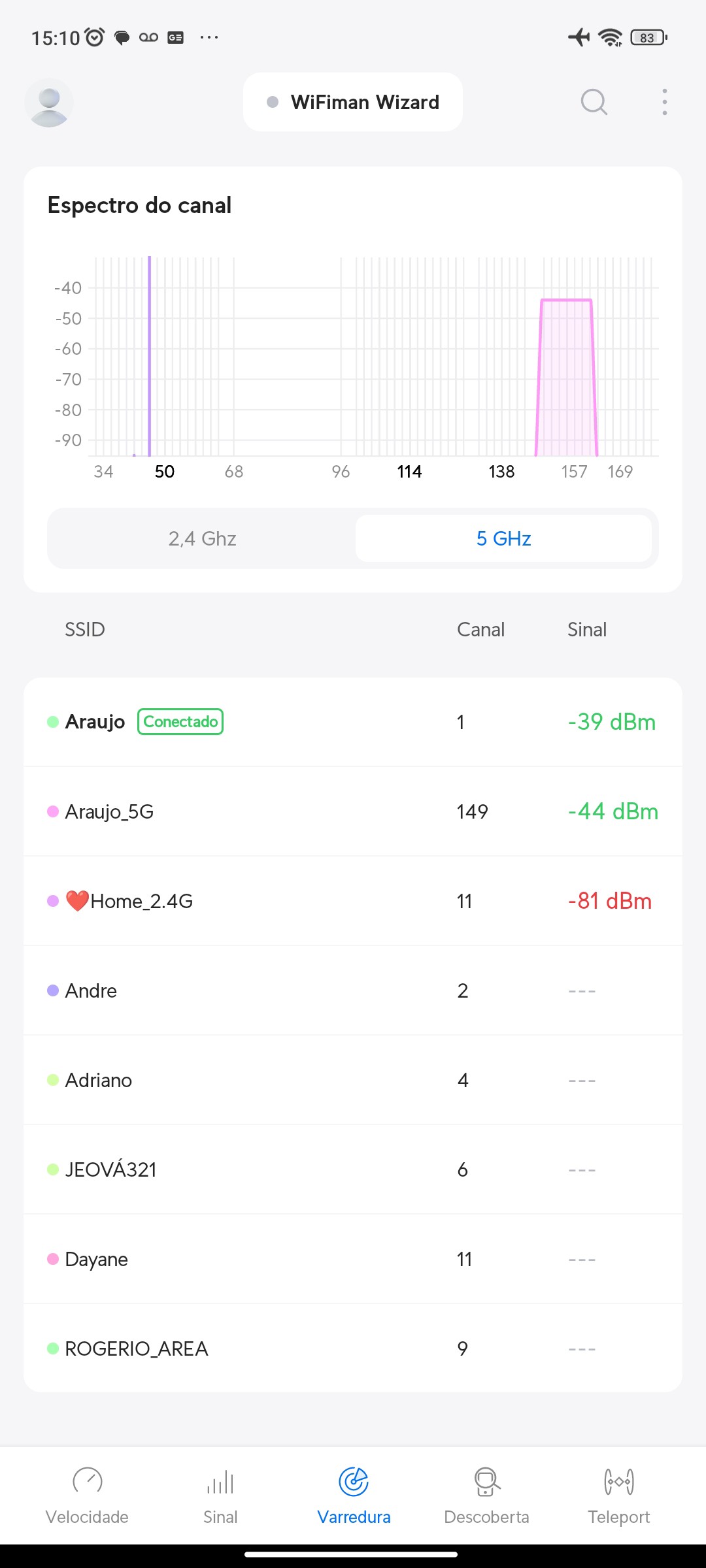
Task: Sort list by Canal column header
Action: click(480, 630)
